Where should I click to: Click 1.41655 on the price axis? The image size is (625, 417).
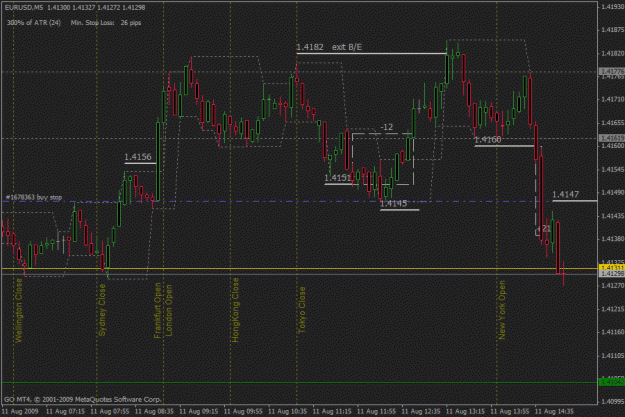(613, 123)
